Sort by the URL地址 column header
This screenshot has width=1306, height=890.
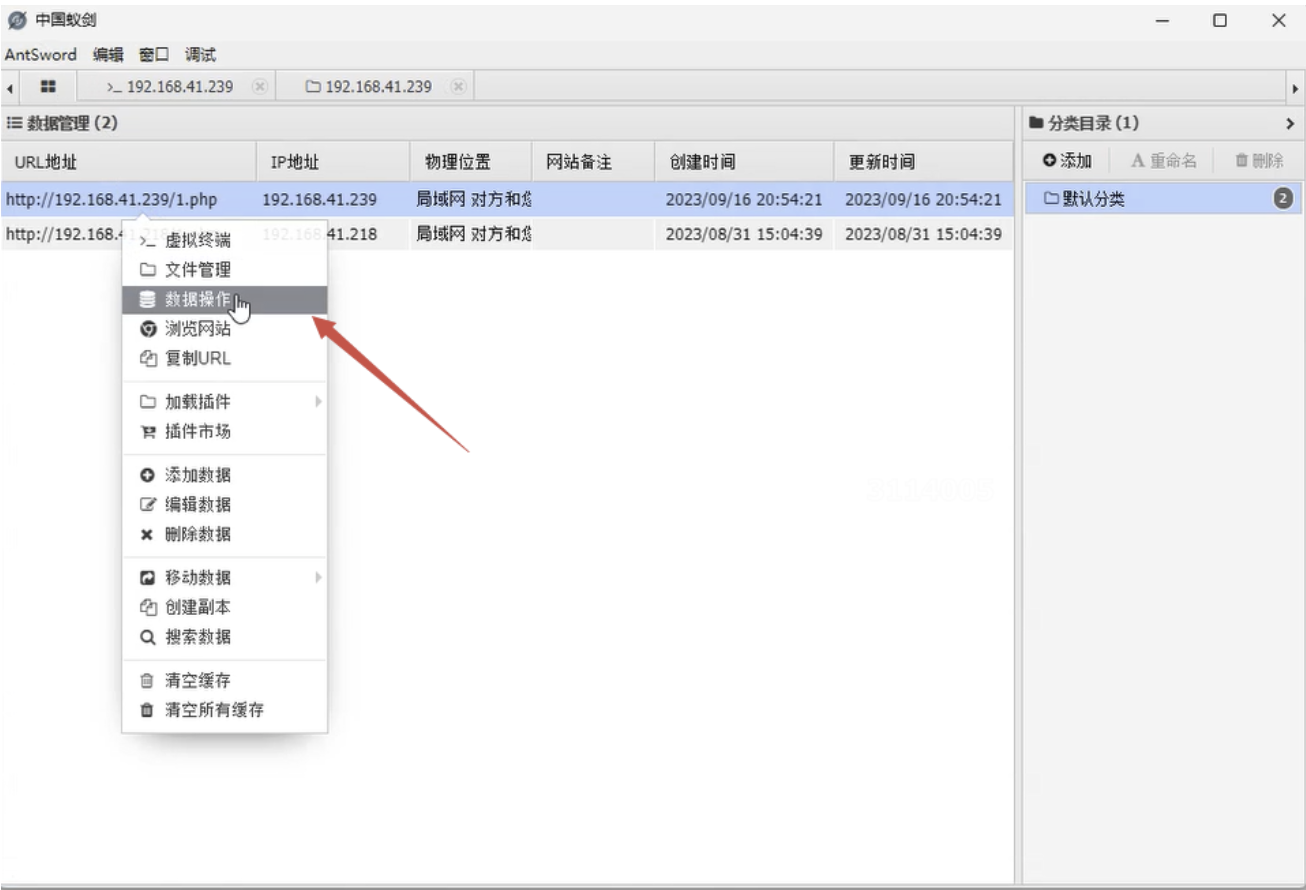(x=128, y=162)
